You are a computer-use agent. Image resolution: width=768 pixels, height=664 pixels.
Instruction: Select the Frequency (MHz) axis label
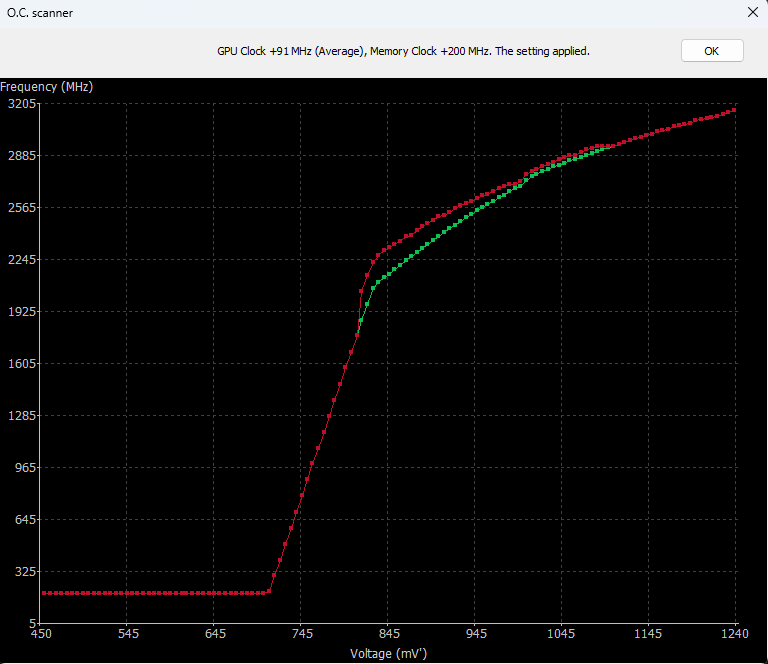[47, 87]
